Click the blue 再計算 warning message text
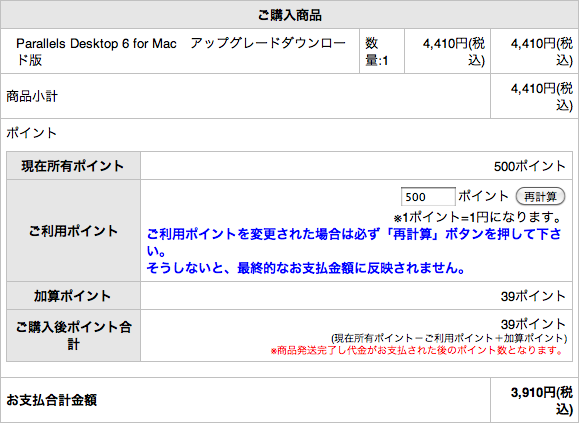579x423 pixels. (x=354, y=251)
